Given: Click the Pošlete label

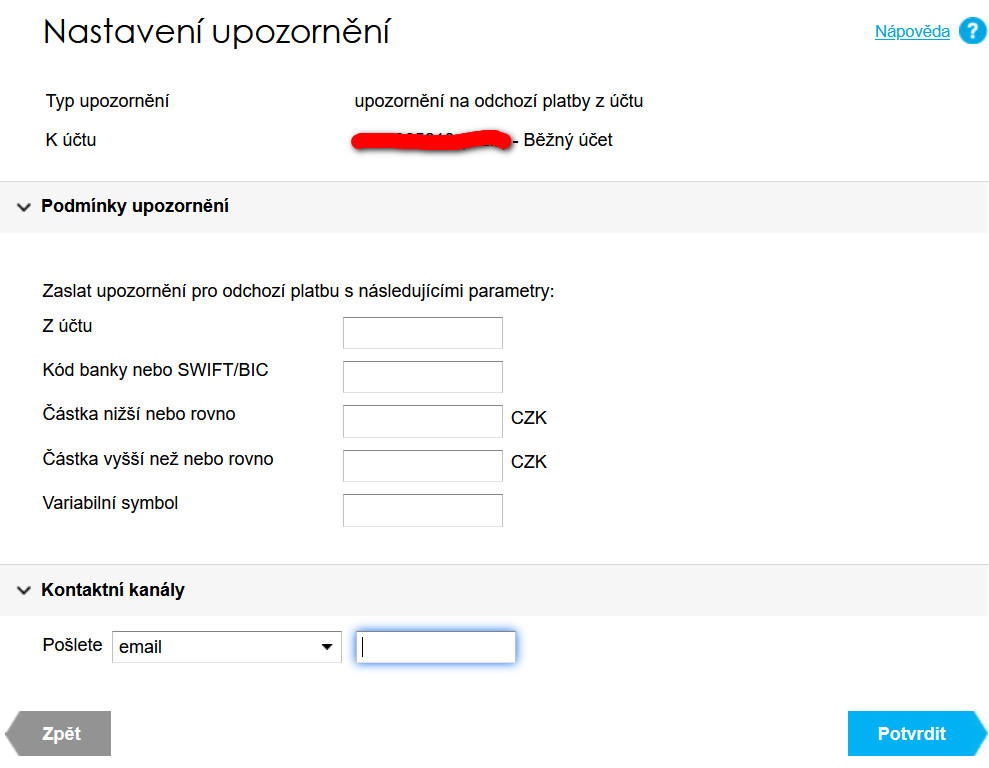Looking at the screenshot, I should point(72,645).
